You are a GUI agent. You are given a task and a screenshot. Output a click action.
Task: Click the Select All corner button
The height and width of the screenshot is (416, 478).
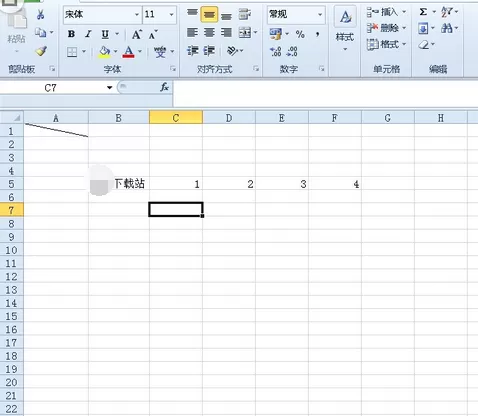[12, 117]
